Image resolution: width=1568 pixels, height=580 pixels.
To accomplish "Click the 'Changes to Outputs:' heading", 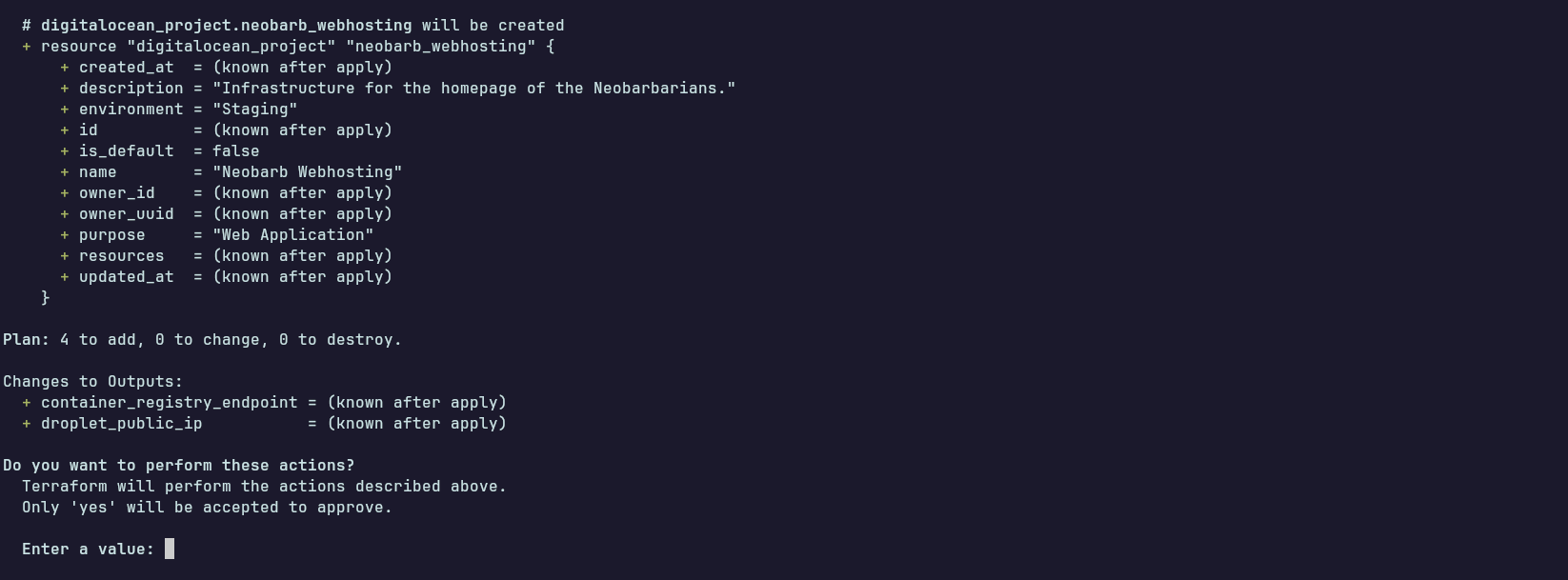I will (92, 382).
